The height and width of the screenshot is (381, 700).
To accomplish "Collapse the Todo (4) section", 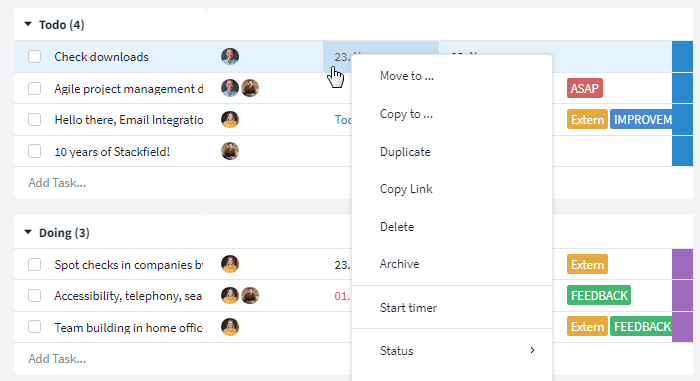I will click(x=28, y=24).
